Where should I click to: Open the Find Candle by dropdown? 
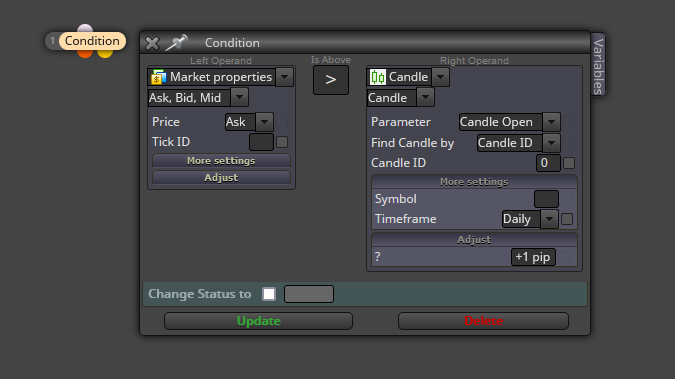tap(551, 143)
